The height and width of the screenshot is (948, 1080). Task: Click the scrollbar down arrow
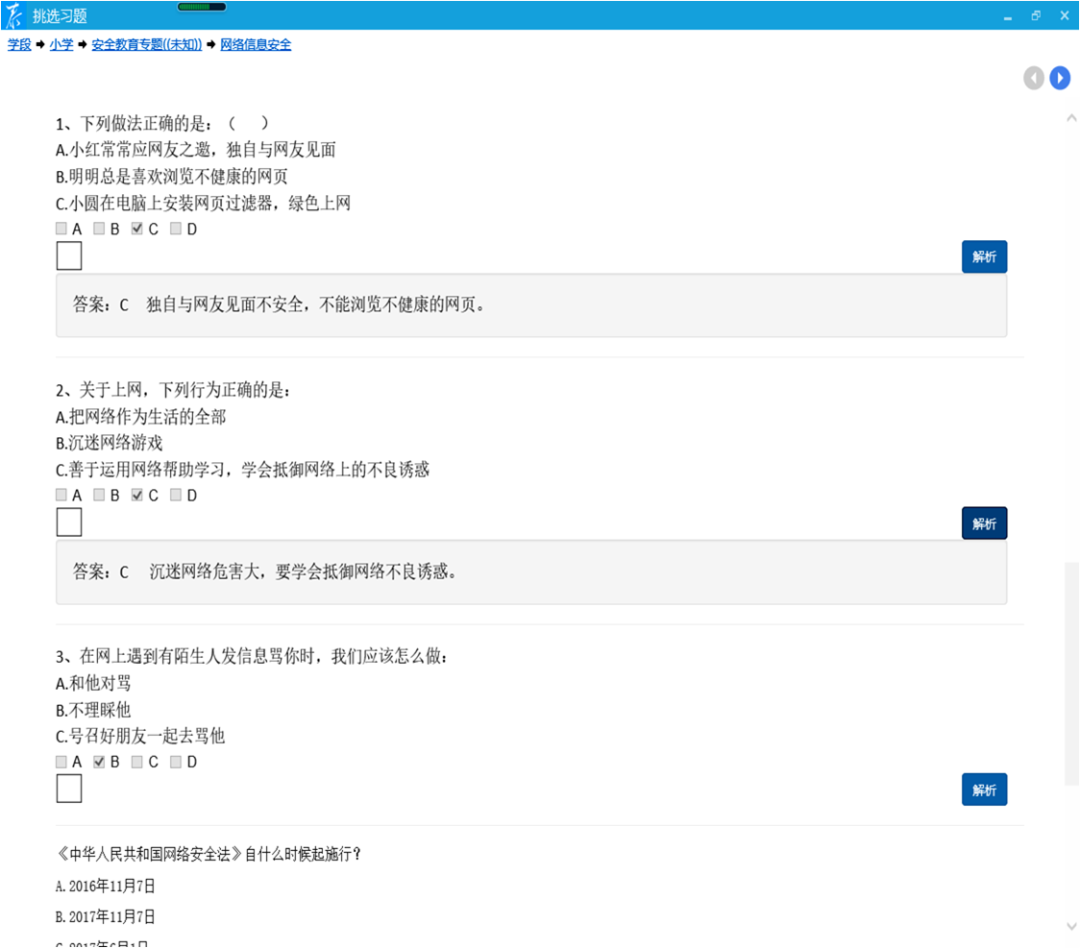pyautogui.click(x=1072, y=926)
